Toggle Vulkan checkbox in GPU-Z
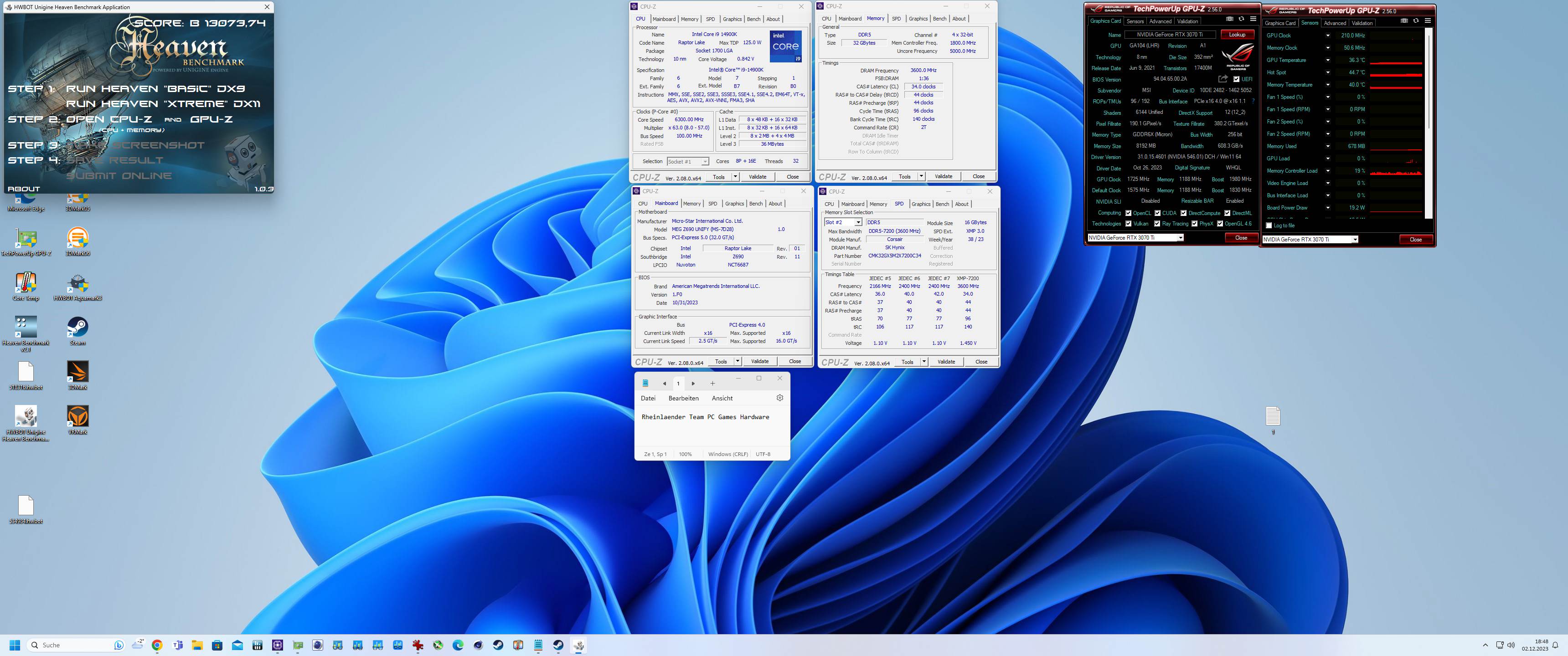The image size is (1568, 656). click(1129, 223)
